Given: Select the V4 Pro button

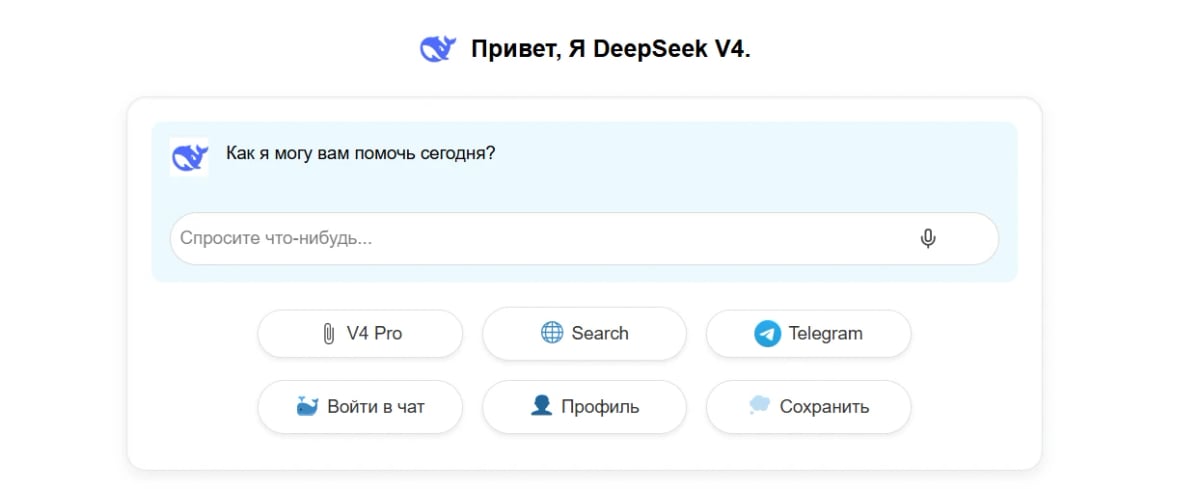Looking at the screenshot, I should pos(360,334).
